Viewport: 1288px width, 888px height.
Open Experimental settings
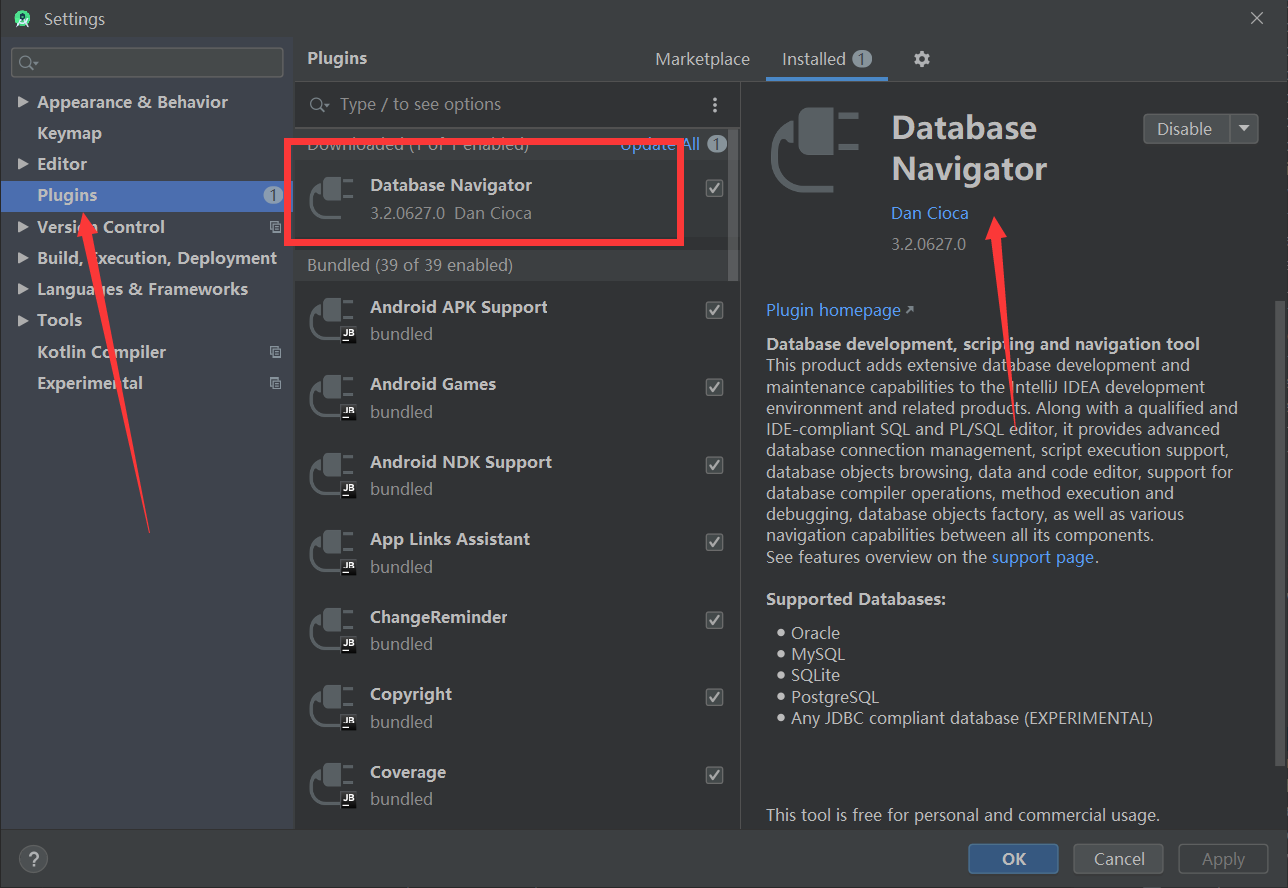[x=90, y=383]
